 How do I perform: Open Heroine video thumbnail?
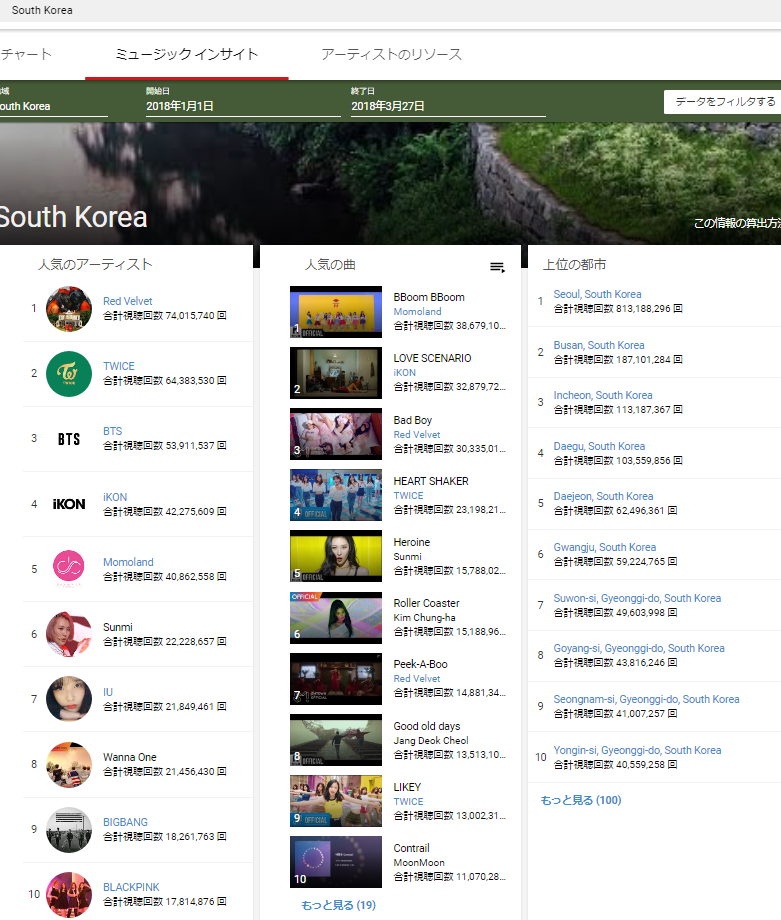[x=336, y=556]
